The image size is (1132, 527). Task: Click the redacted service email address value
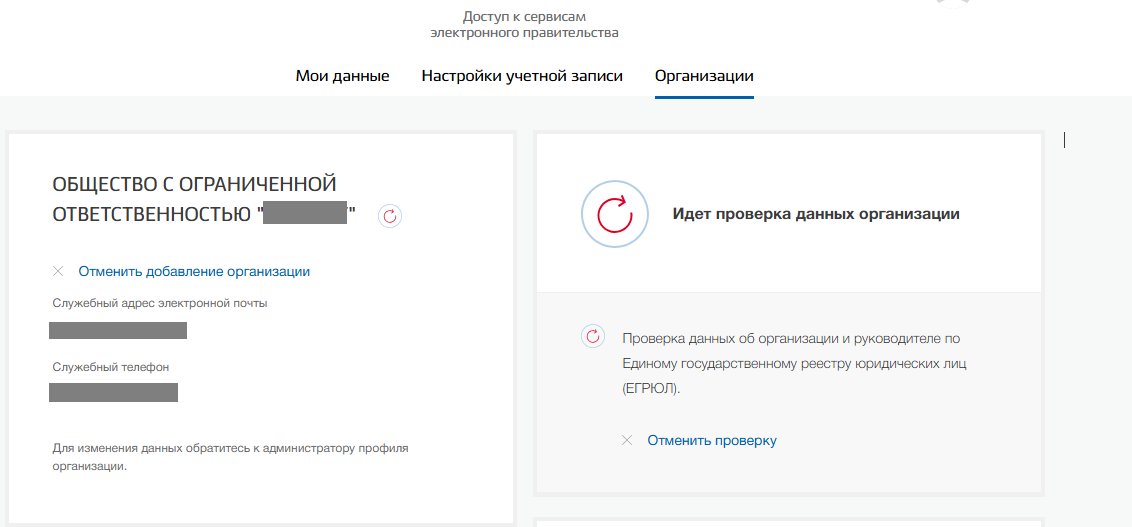point(118,331)
